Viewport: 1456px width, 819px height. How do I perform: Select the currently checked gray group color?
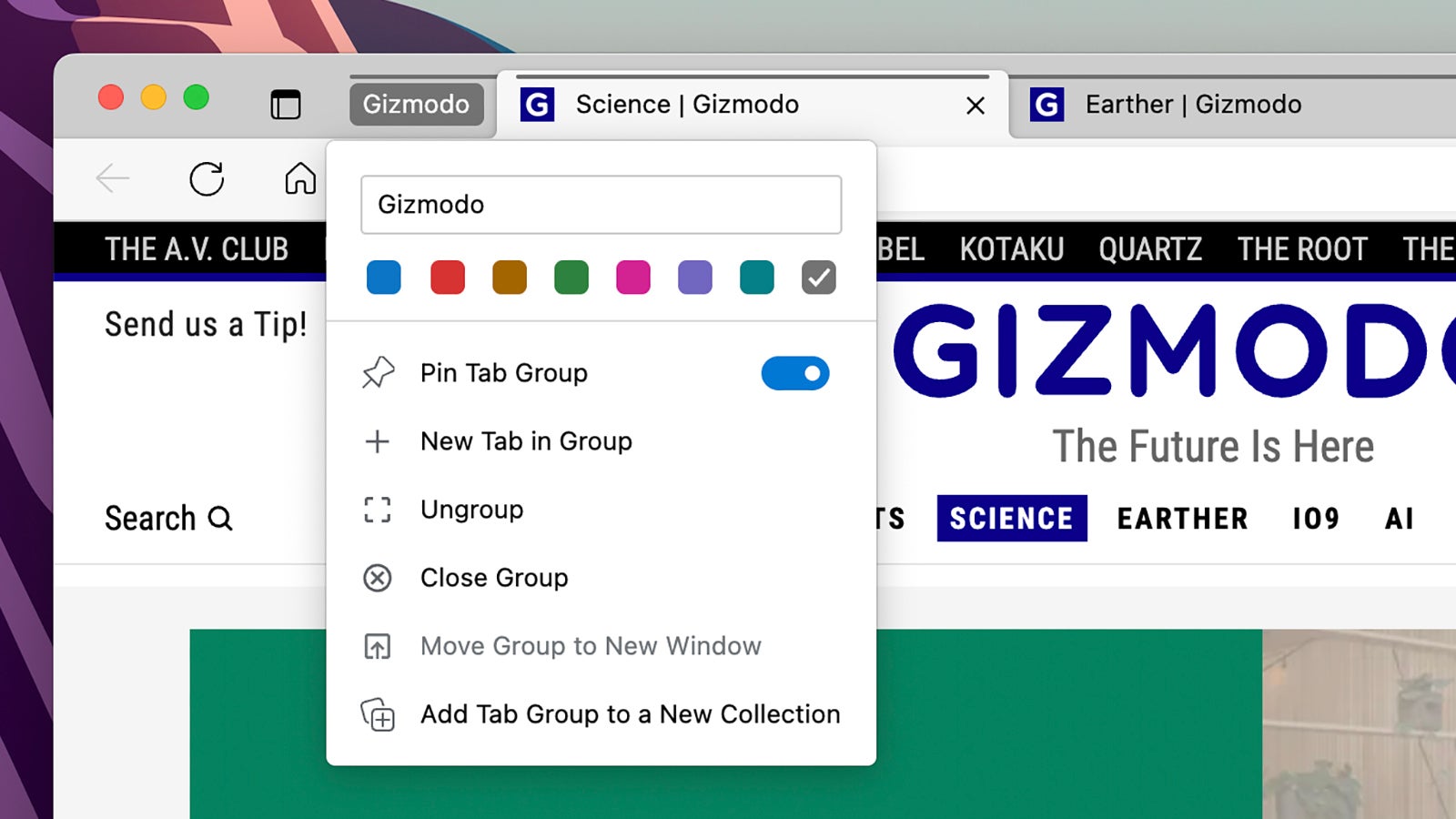point(818,277)
